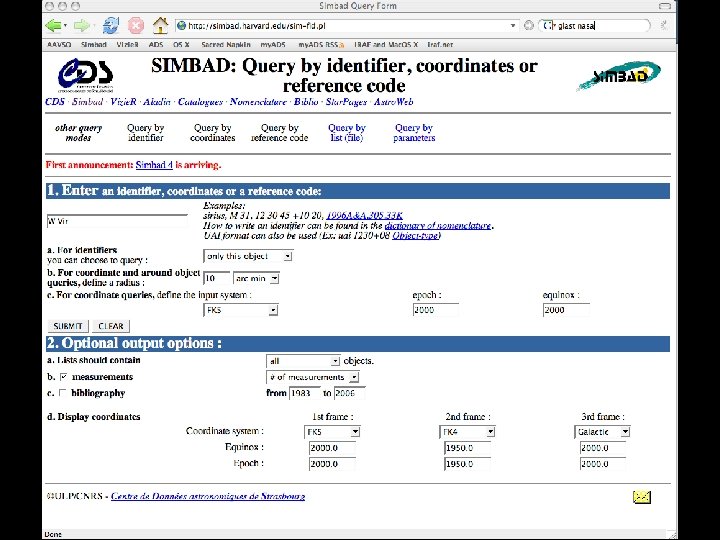Screen dimensions: 720x540
Task: Click the 1st frame Equinox field
Action: (332, 448)
